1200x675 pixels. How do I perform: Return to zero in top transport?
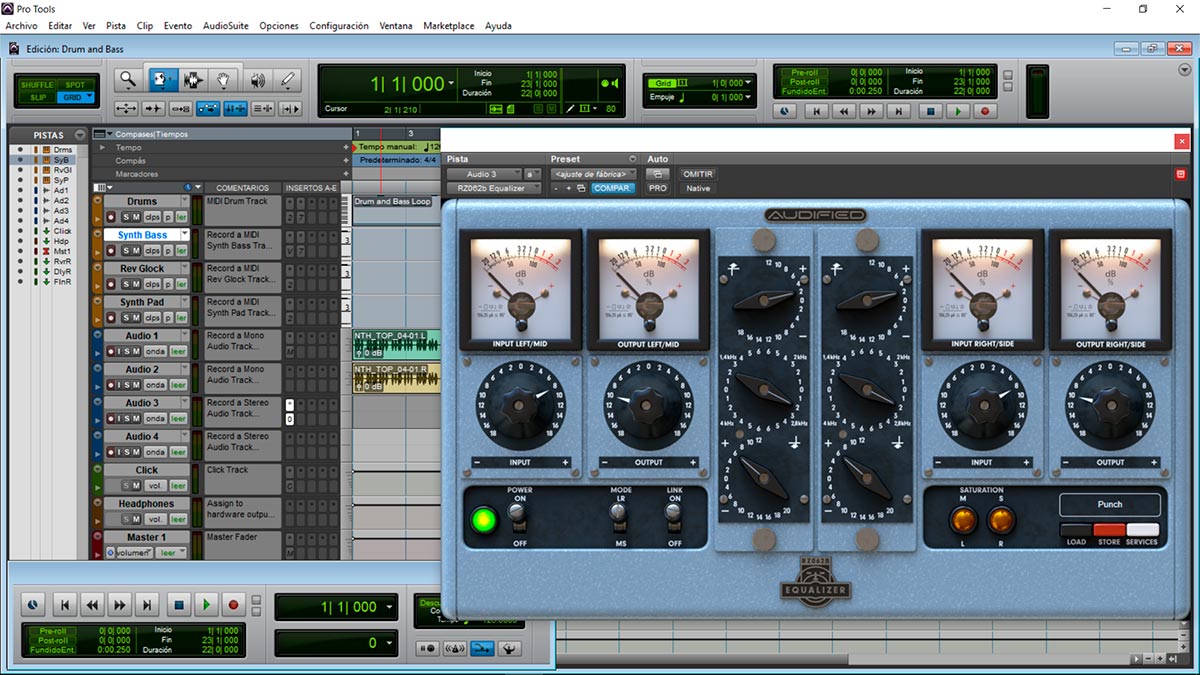pos(816,112)
